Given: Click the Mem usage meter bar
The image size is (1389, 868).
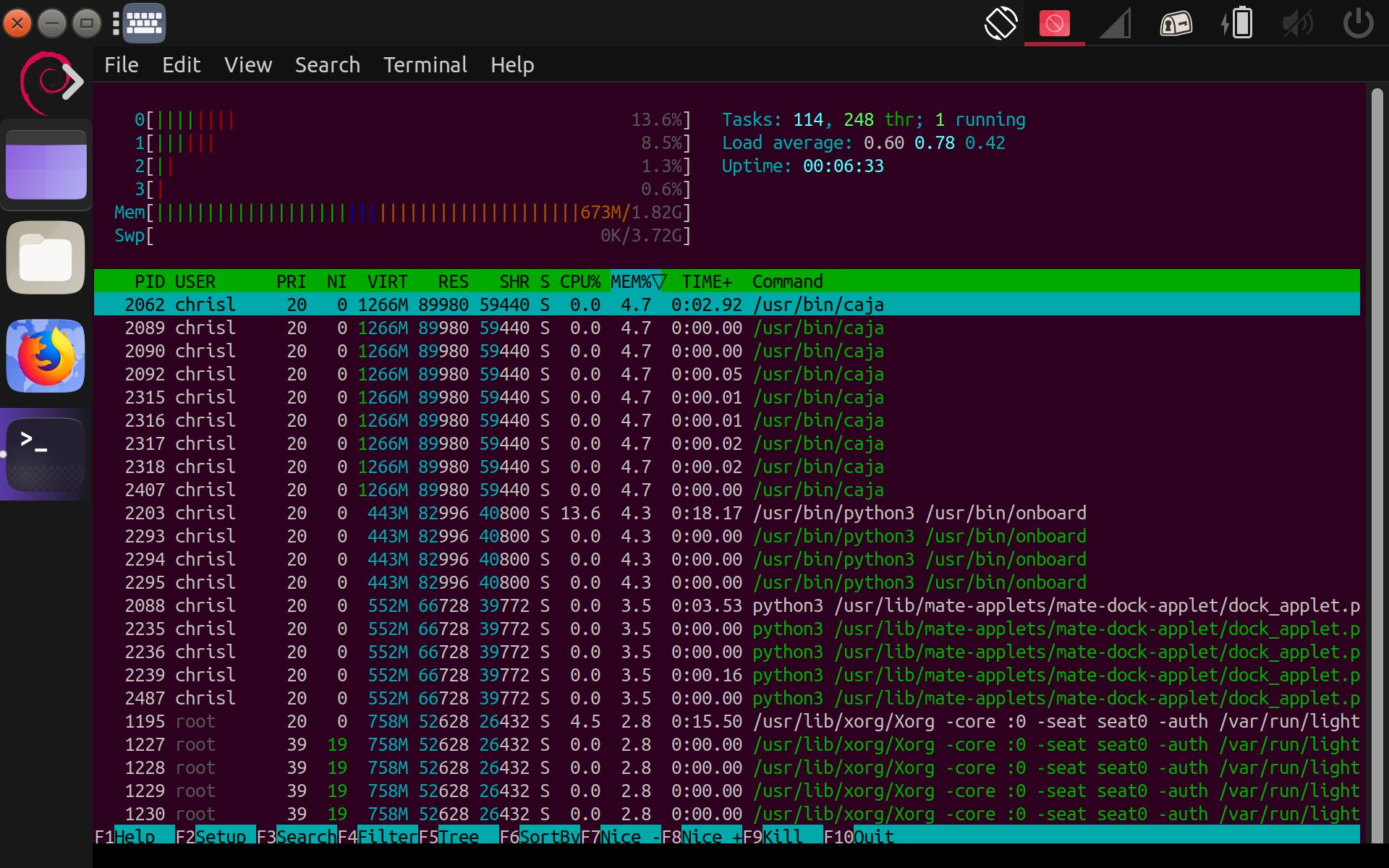Looking at the screenshot, I should [x=402, y=212].
